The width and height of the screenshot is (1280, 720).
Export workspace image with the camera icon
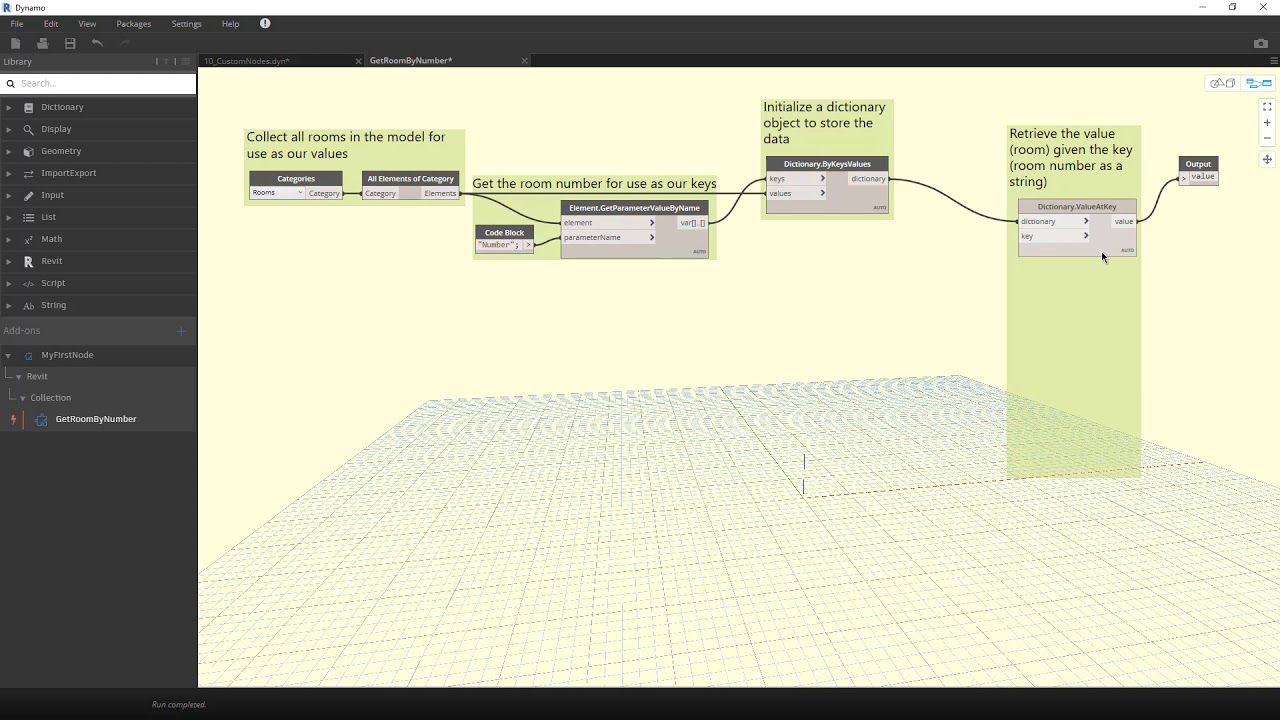[1260, 43]
